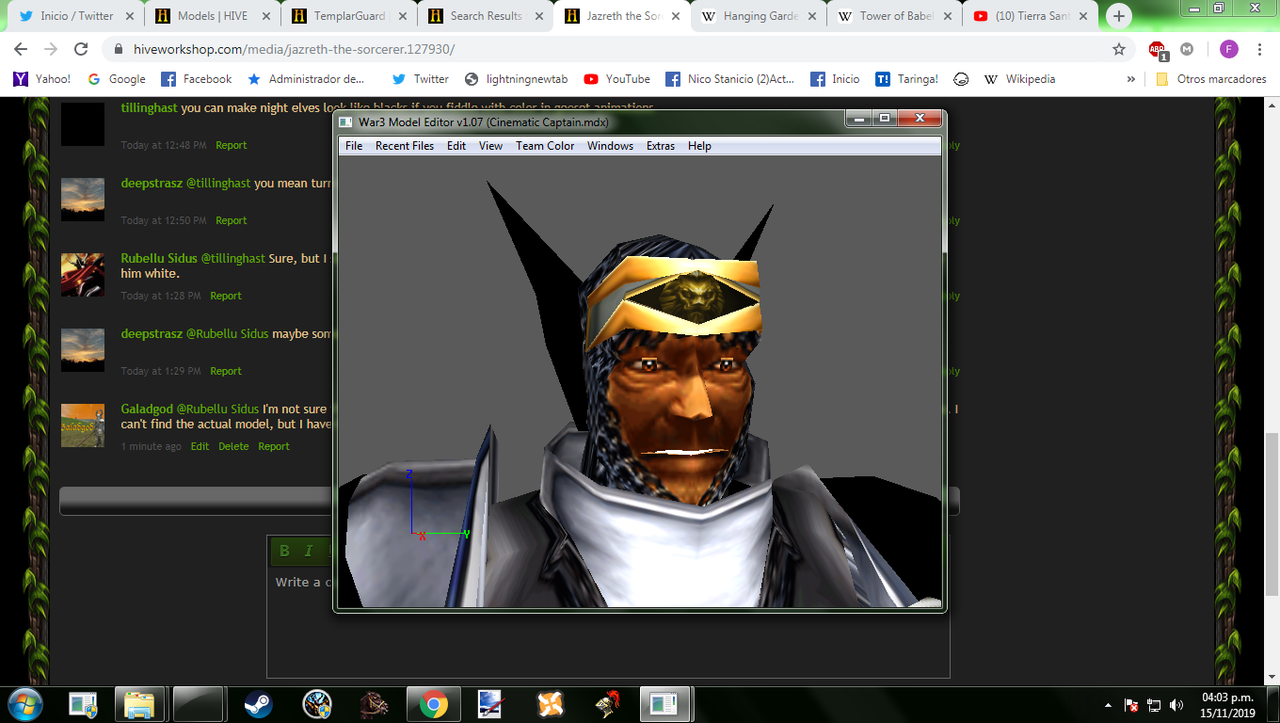
Task: Switch to Models | HIVE browser tab
Action: coord(212,16)
